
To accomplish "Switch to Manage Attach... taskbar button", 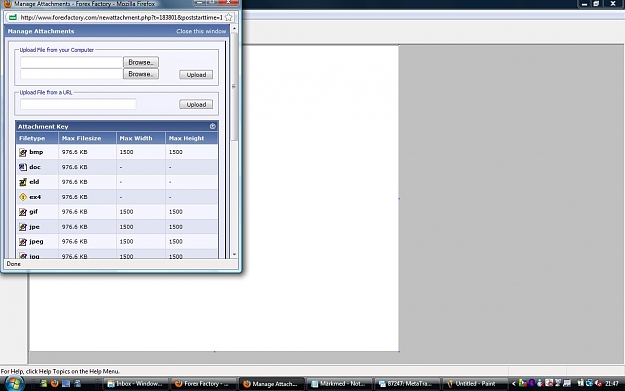I will coord(271,383).
